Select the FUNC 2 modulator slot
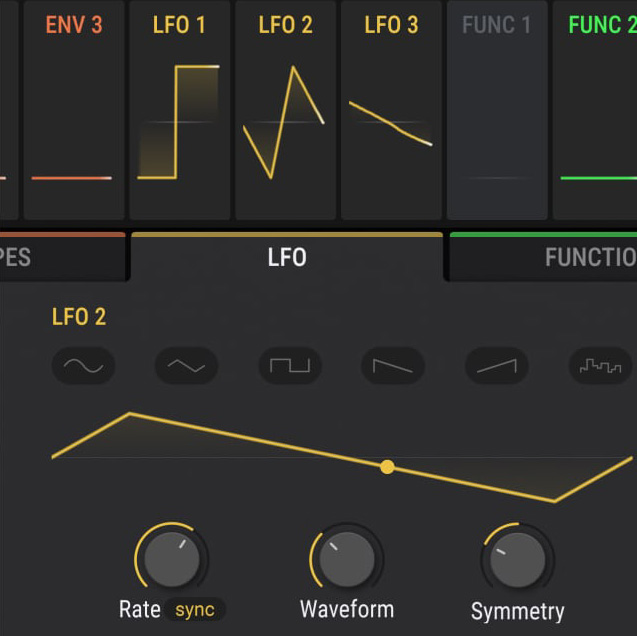 point(598,110)
